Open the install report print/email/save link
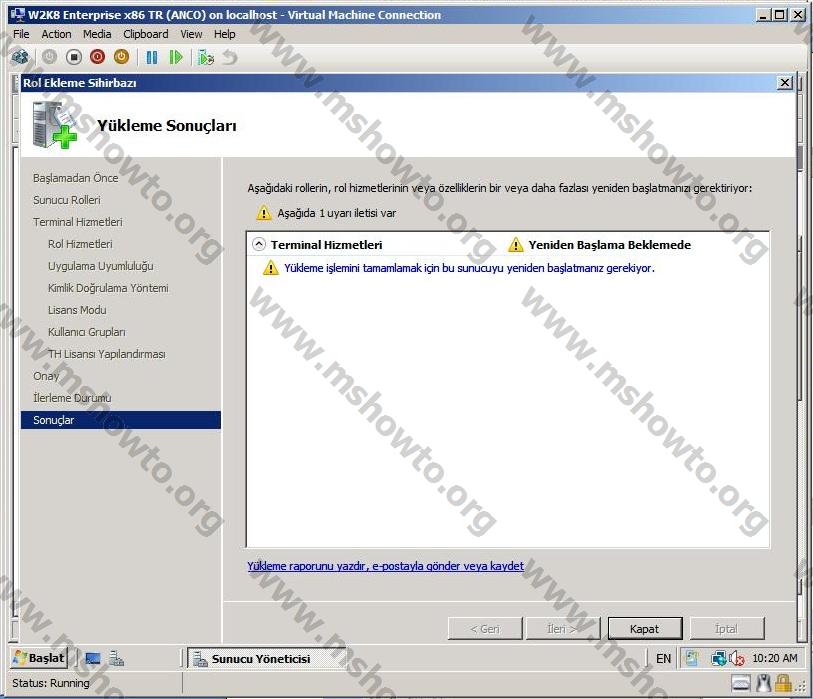Viewport: 813px width, 699px height. pyautogui.click(x=385, y=566)
